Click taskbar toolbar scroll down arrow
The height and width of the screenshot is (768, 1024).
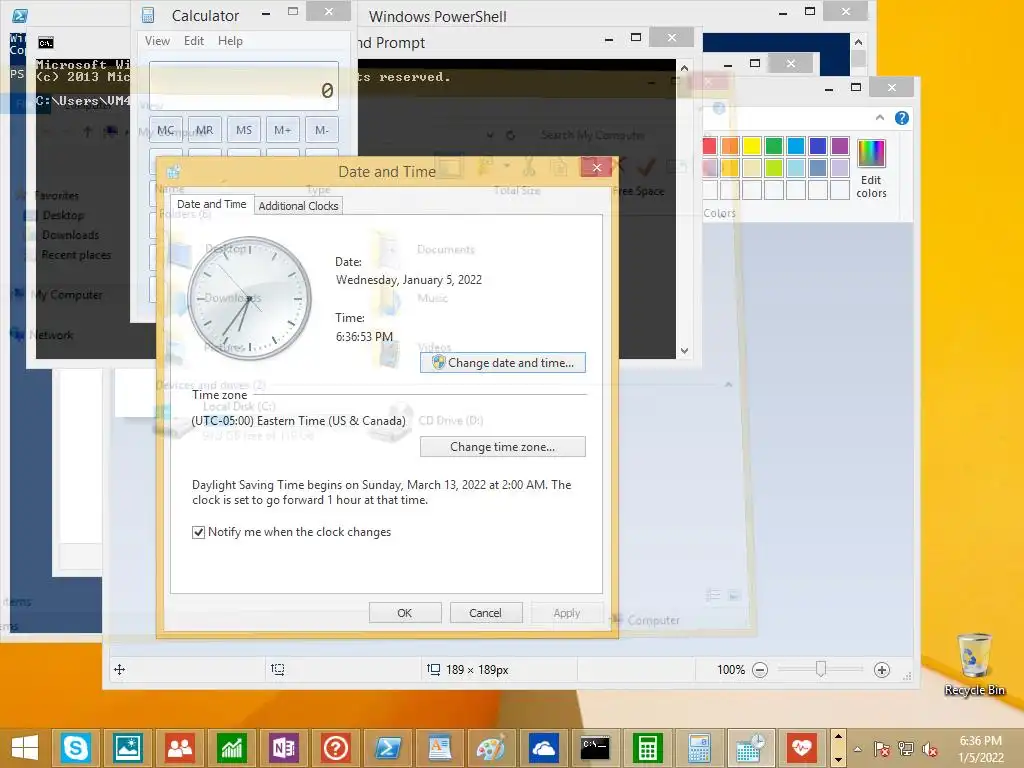click(838, 760)
